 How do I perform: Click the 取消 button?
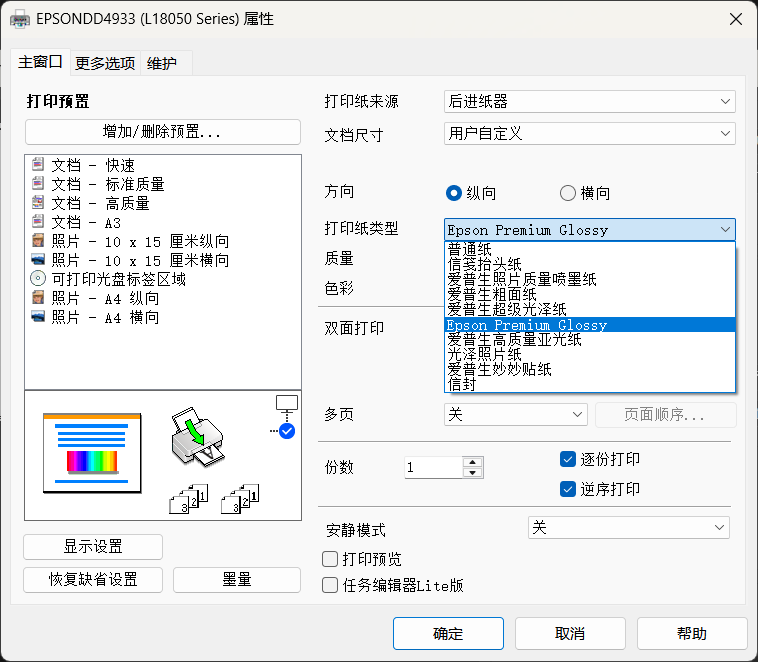point(570,633)
